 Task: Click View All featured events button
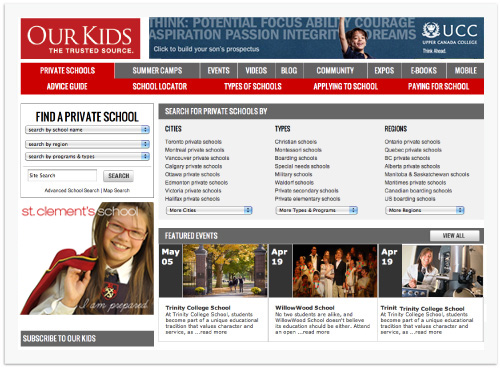click(454, 236)
